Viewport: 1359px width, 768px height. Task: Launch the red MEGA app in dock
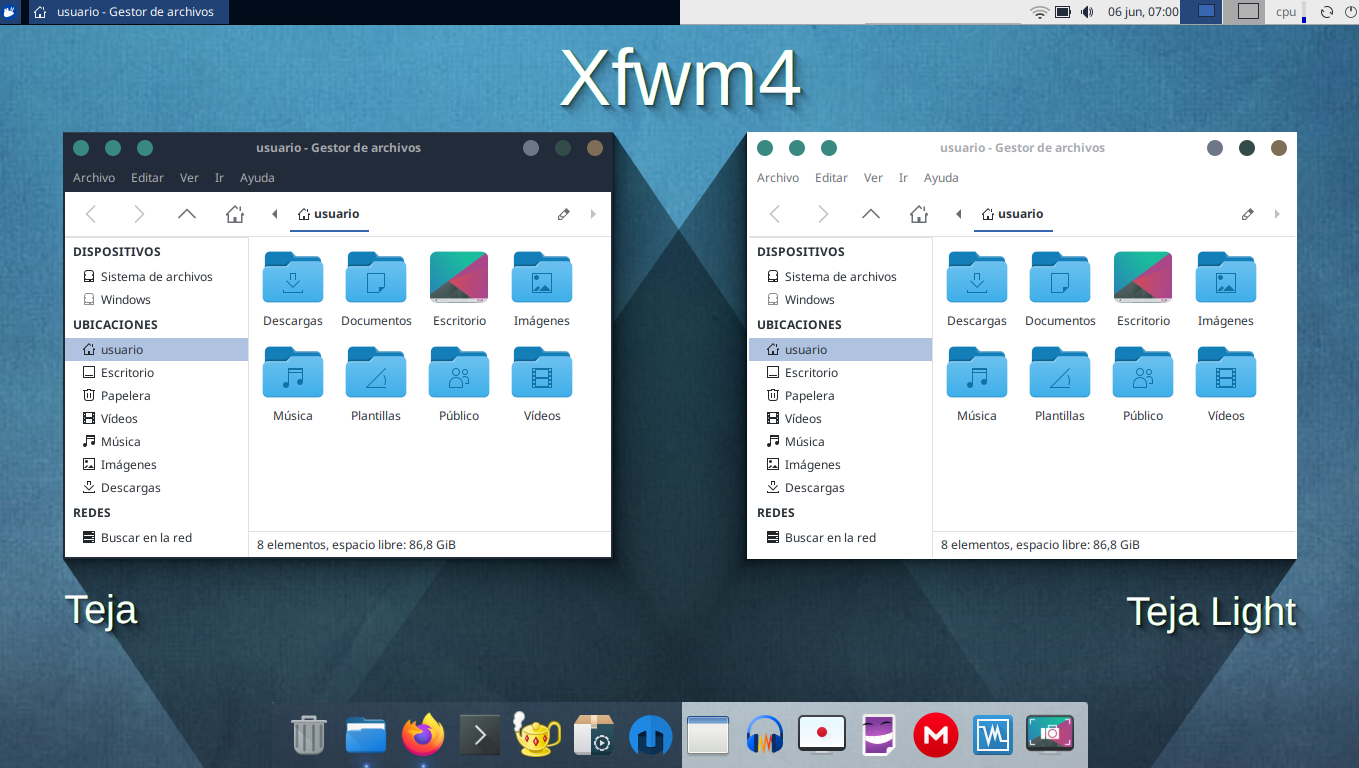click(x=936, y=736)
